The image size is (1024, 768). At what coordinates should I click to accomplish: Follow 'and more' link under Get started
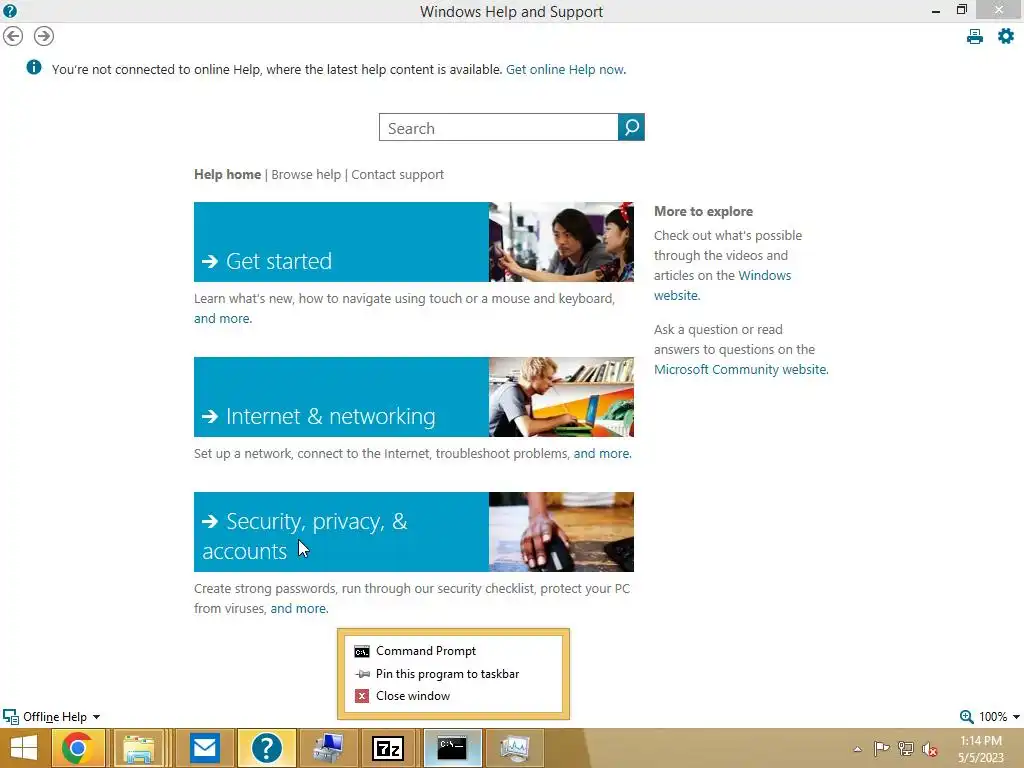[x=222, y=318]
